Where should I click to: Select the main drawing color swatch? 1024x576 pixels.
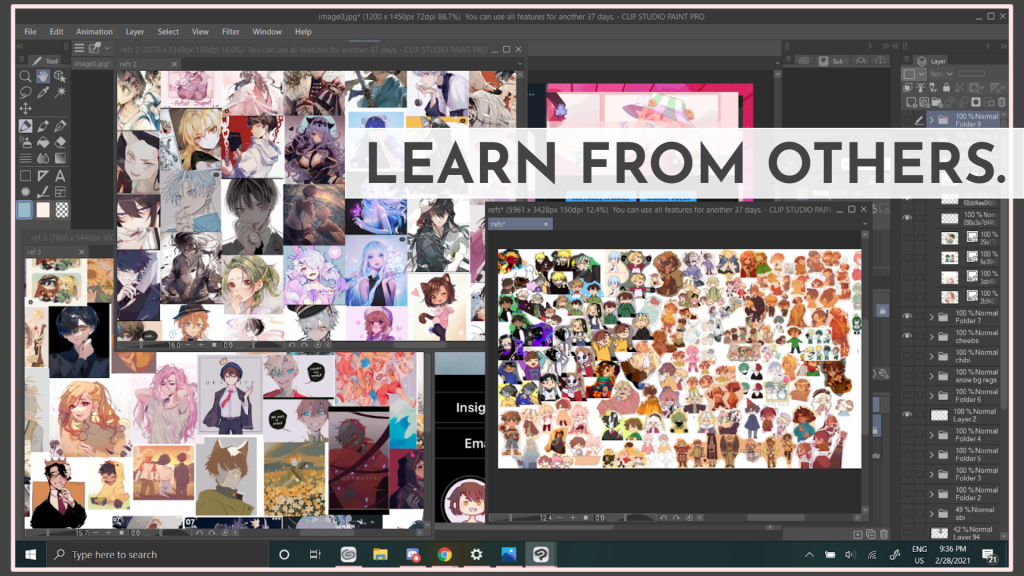click(26, 210)
